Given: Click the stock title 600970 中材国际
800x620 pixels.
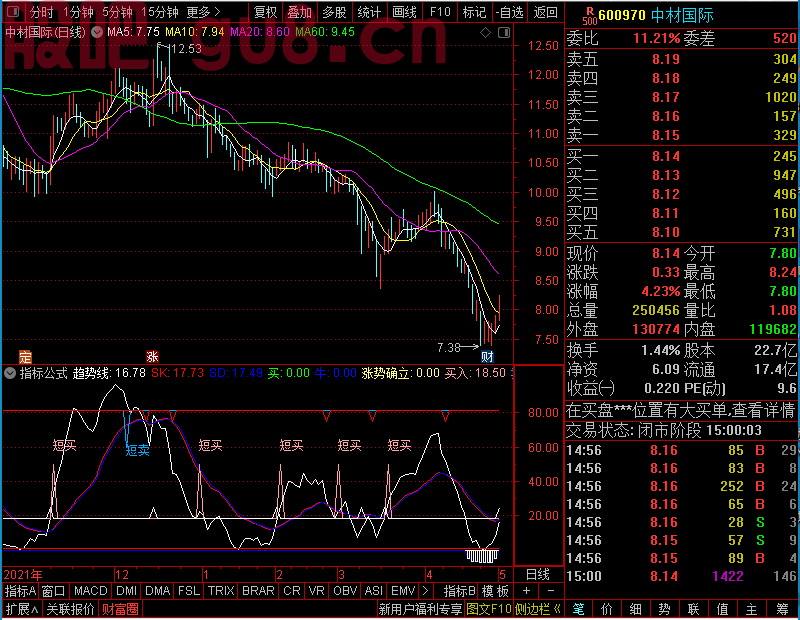Looking at the screenshot, I should pos(656,16).
